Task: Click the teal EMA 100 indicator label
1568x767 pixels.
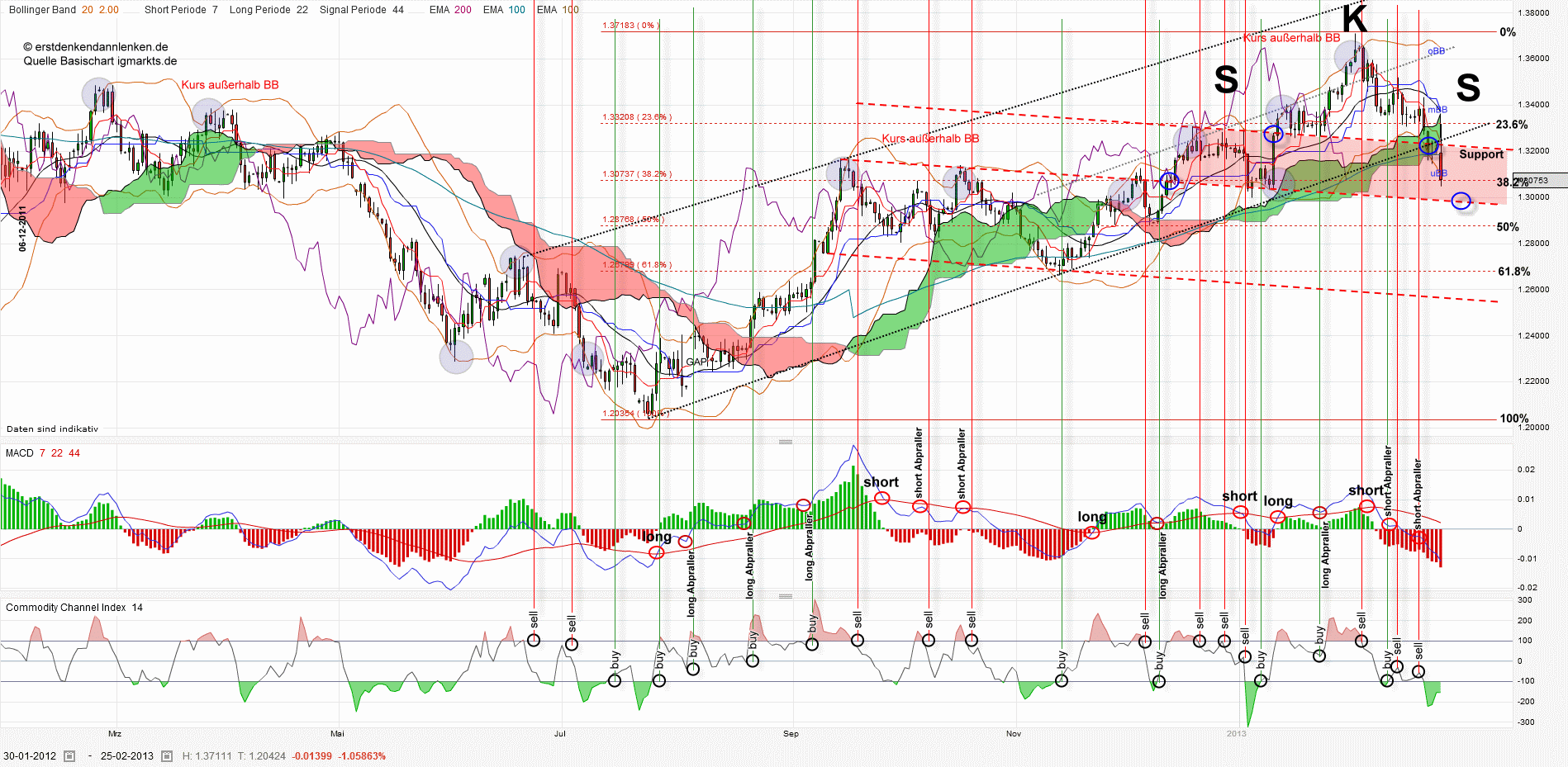Action: click(504, 10)
